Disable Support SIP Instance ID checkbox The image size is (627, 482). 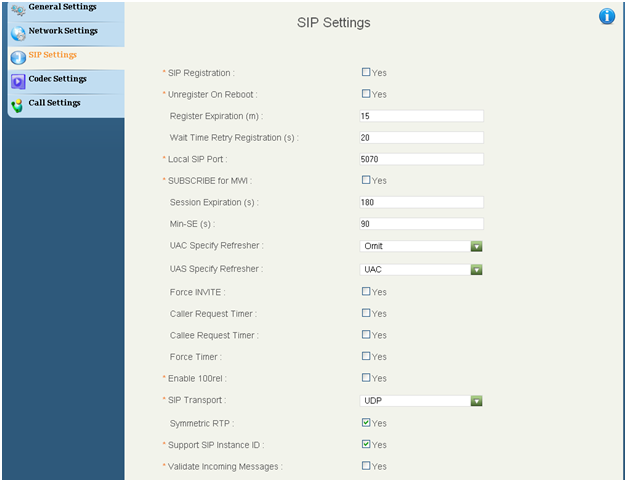coord(365,444)
